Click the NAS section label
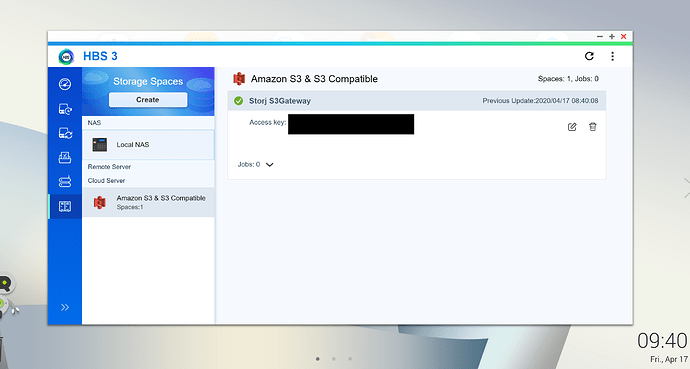Image resolution: width=690 pixels, height=369 pixels. pos(94,123)
